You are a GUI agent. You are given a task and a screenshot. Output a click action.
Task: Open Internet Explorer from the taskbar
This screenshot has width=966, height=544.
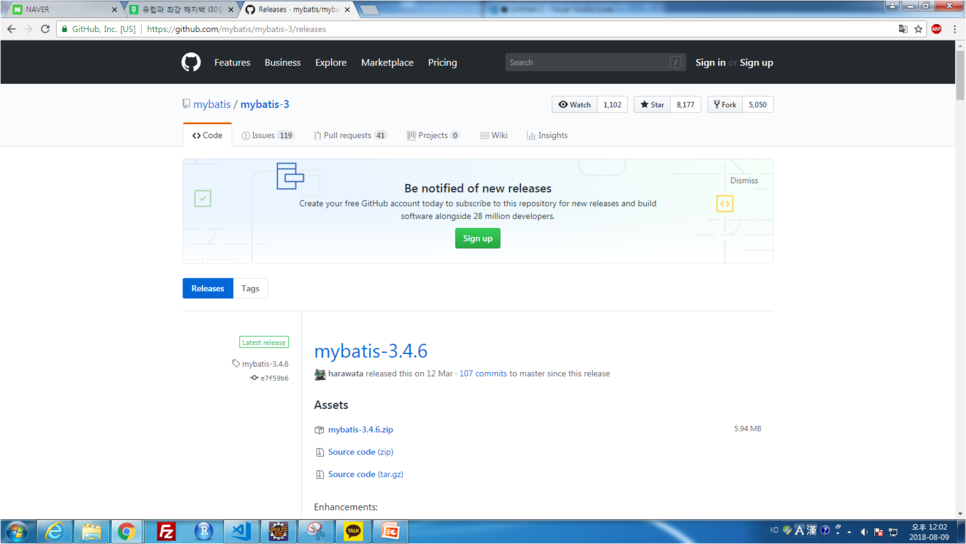(x=54, y=531)
